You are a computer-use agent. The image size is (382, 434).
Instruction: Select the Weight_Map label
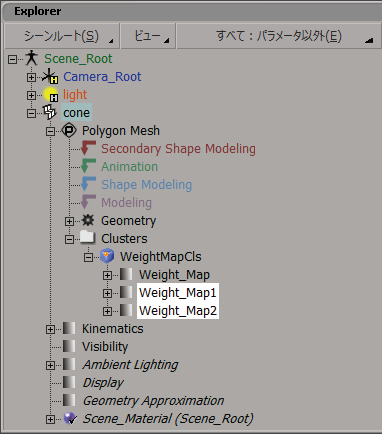pyautogui.click(x=174, y=275)
